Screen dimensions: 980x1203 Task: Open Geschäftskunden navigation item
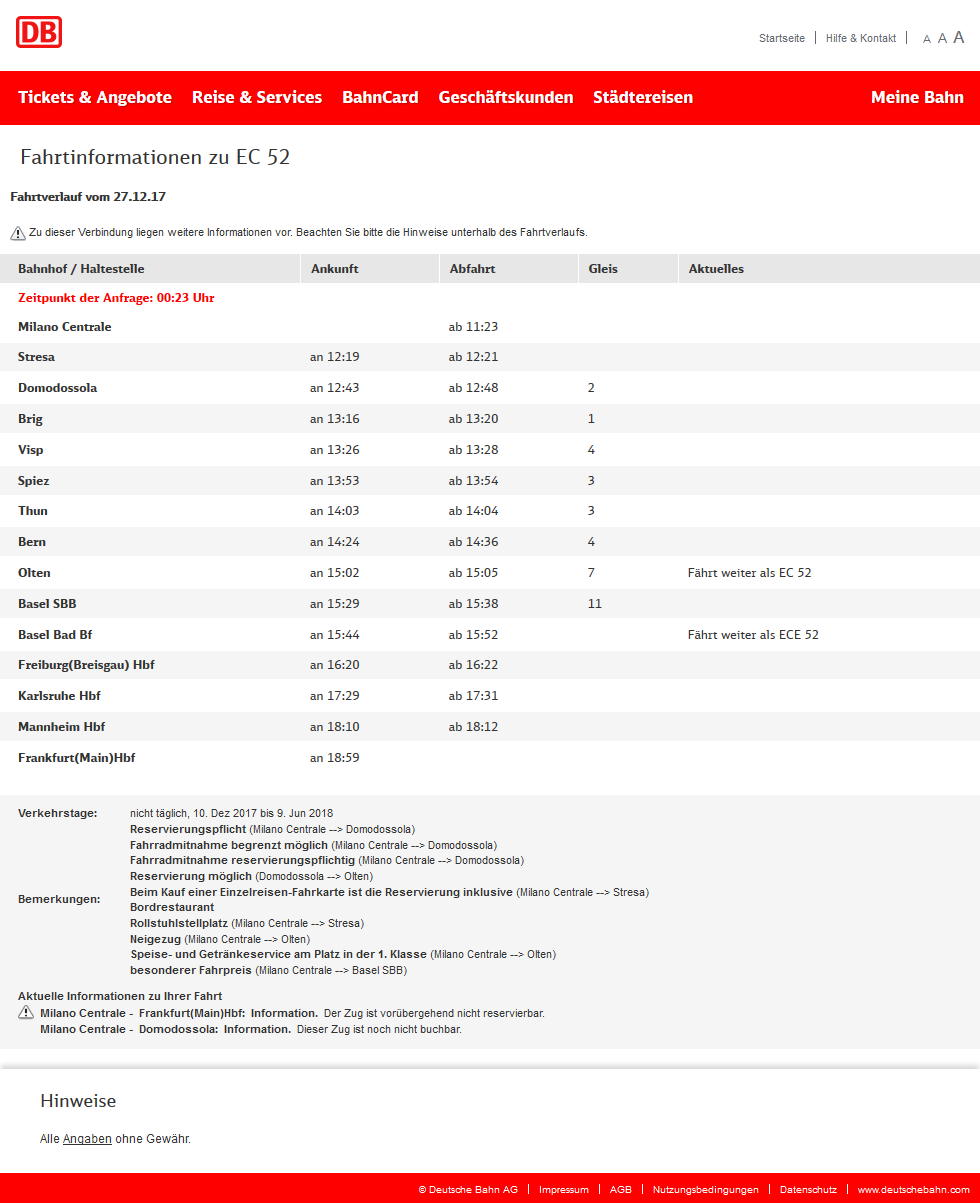506,97
